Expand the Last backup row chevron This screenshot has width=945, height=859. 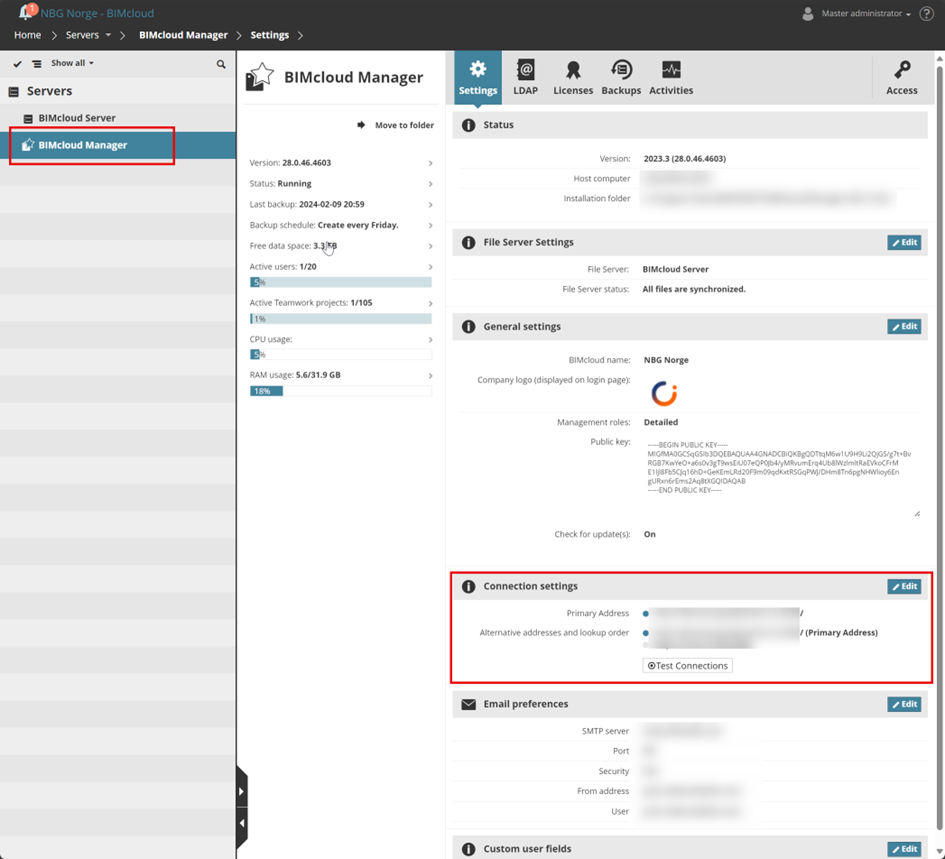click(430, 205)
